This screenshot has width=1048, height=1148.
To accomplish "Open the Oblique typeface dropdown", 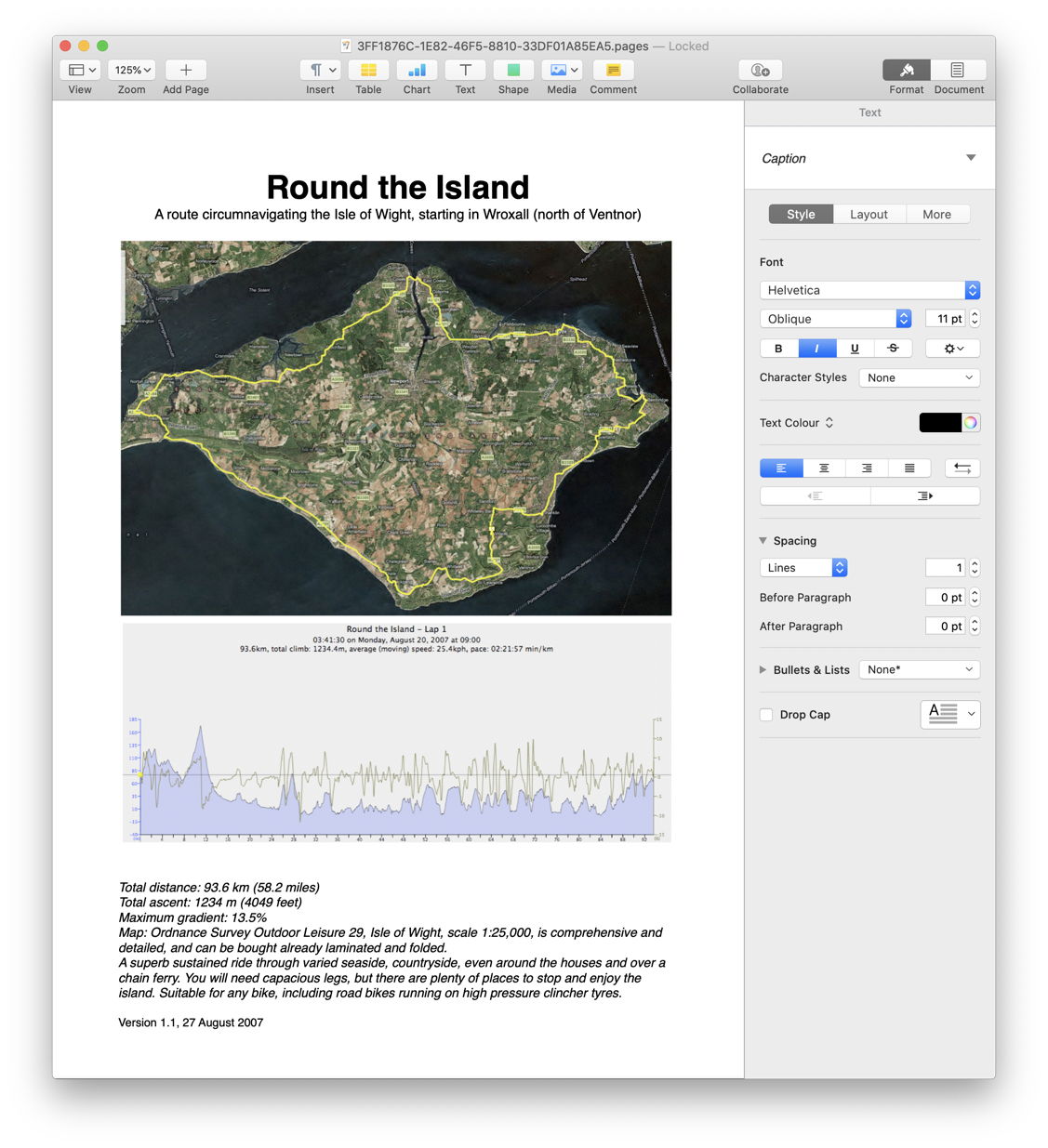I will point(835,319).
